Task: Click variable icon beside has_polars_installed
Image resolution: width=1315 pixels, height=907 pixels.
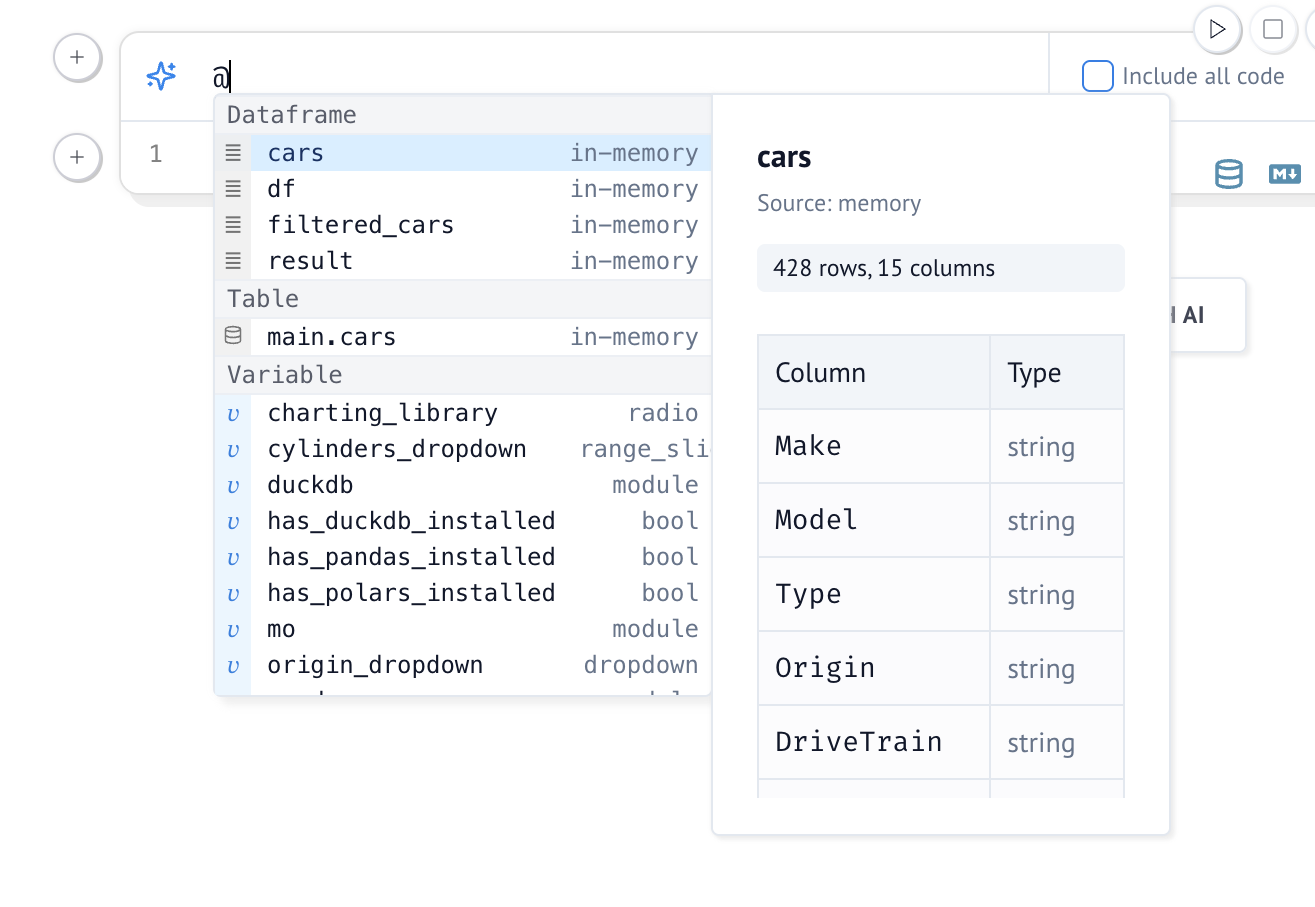Action: click(233, 593)
